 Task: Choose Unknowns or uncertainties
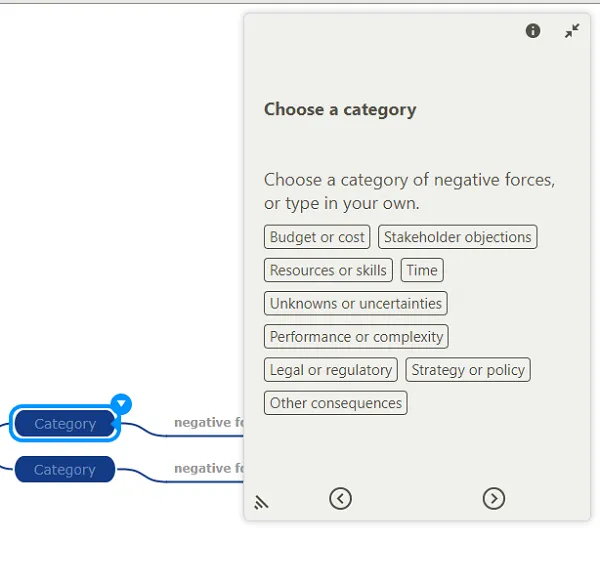355,303
